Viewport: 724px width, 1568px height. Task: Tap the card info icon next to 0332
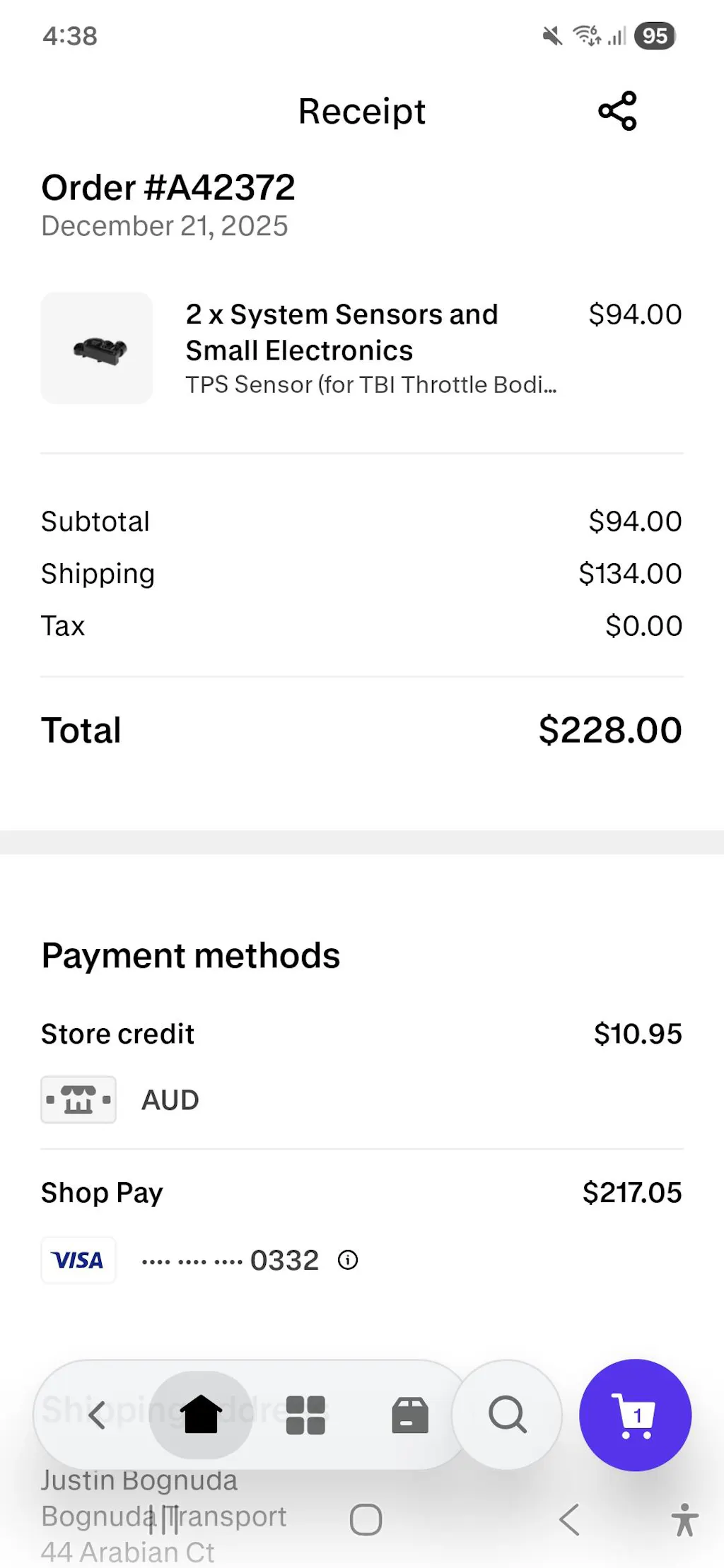pos(348,1260)
